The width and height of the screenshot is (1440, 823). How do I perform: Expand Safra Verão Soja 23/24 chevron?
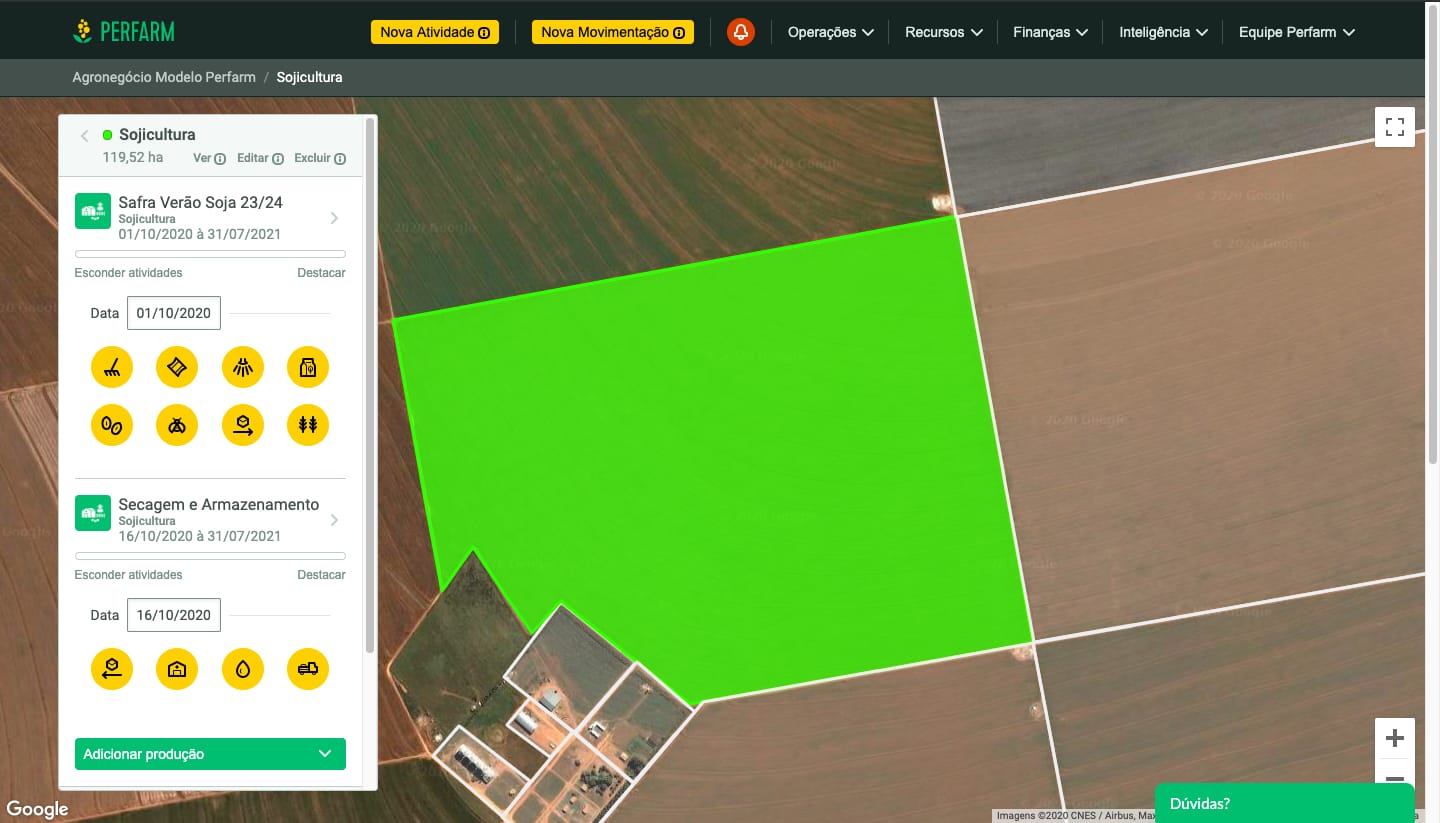[334, 218]
